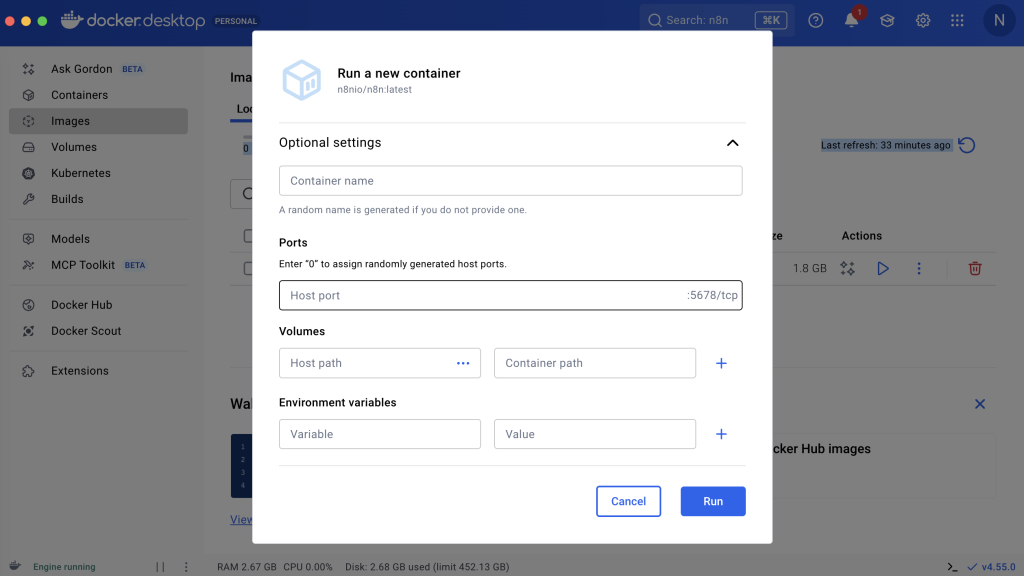Viewport: 1024px width, 576px height.
Task: Browse host path with ellipsis icon
Action: [463, 363]
